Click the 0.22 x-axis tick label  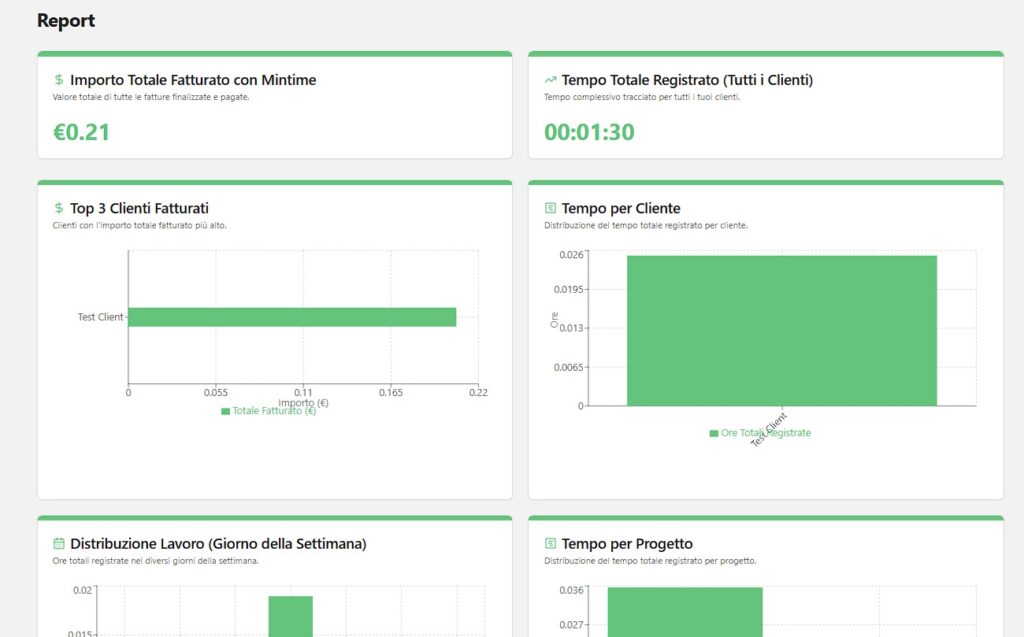pyautogui.click(x=478, y=393)
